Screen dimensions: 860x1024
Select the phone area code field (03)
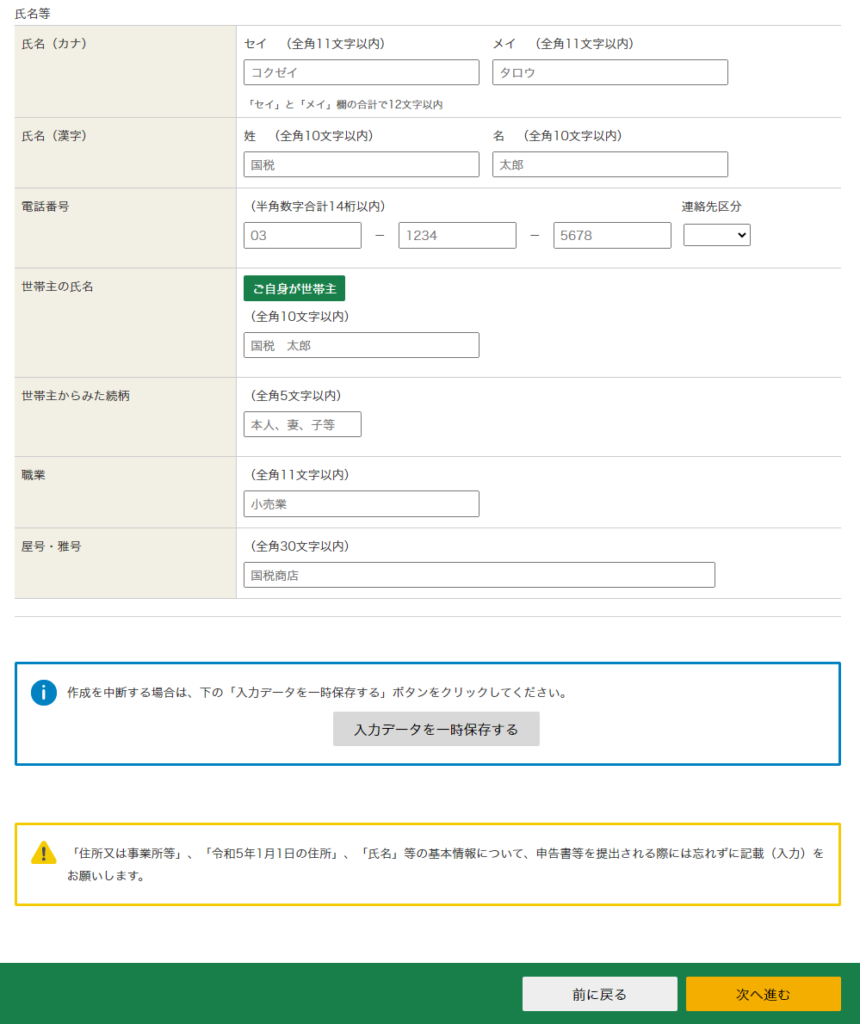(302, 236)
